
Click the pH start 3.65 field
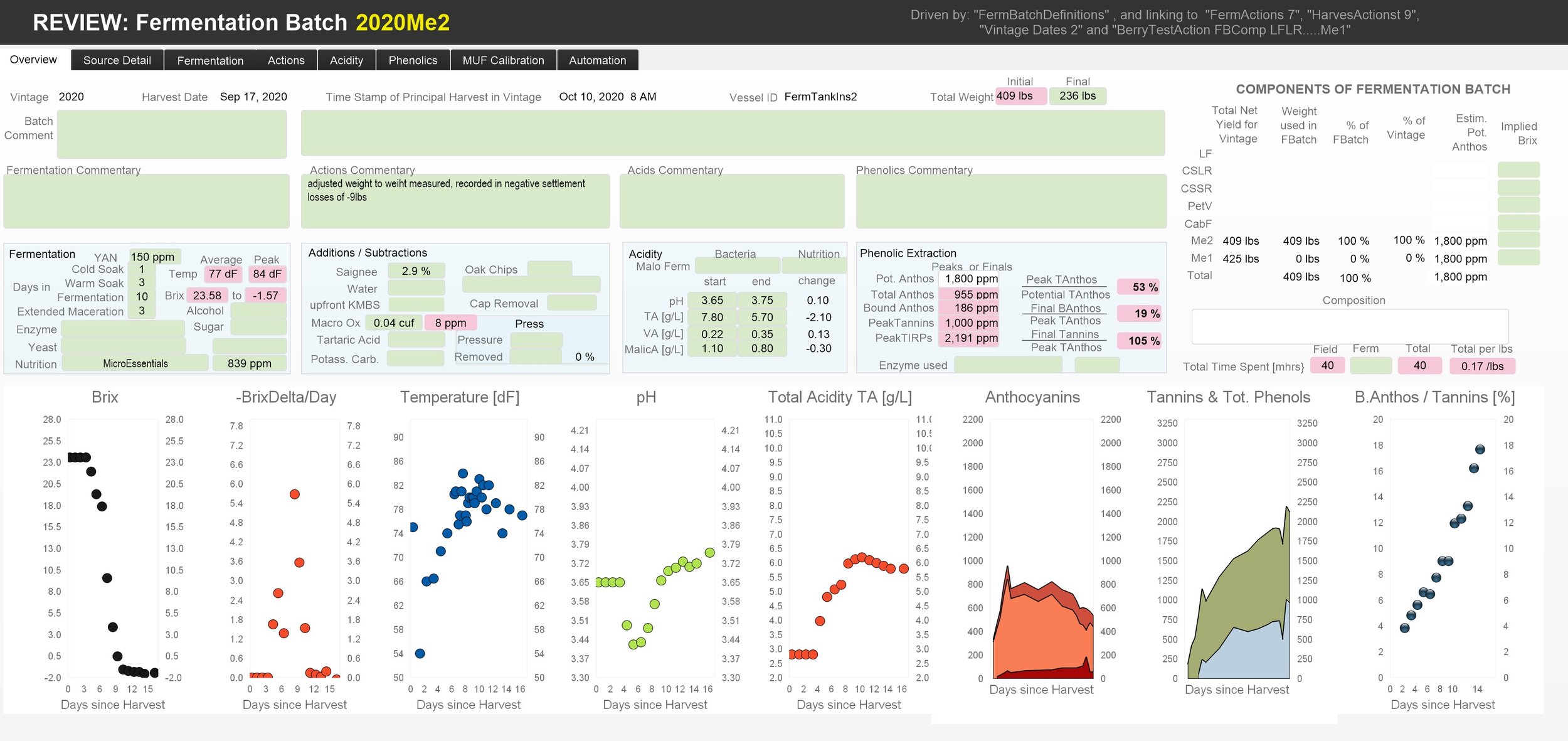tap(712, 301)
